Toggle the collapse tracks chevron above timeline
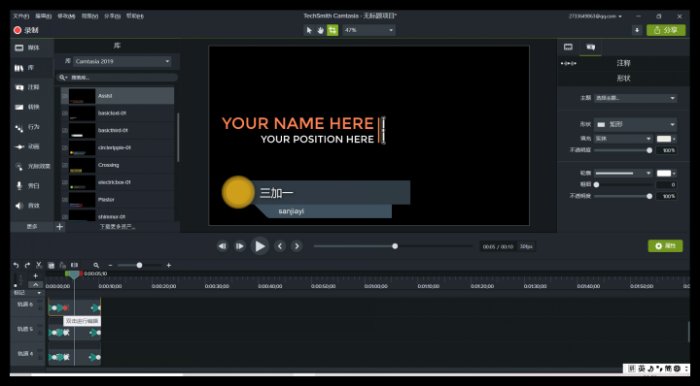The image size is (700, 386). click(x=36, y=285)
